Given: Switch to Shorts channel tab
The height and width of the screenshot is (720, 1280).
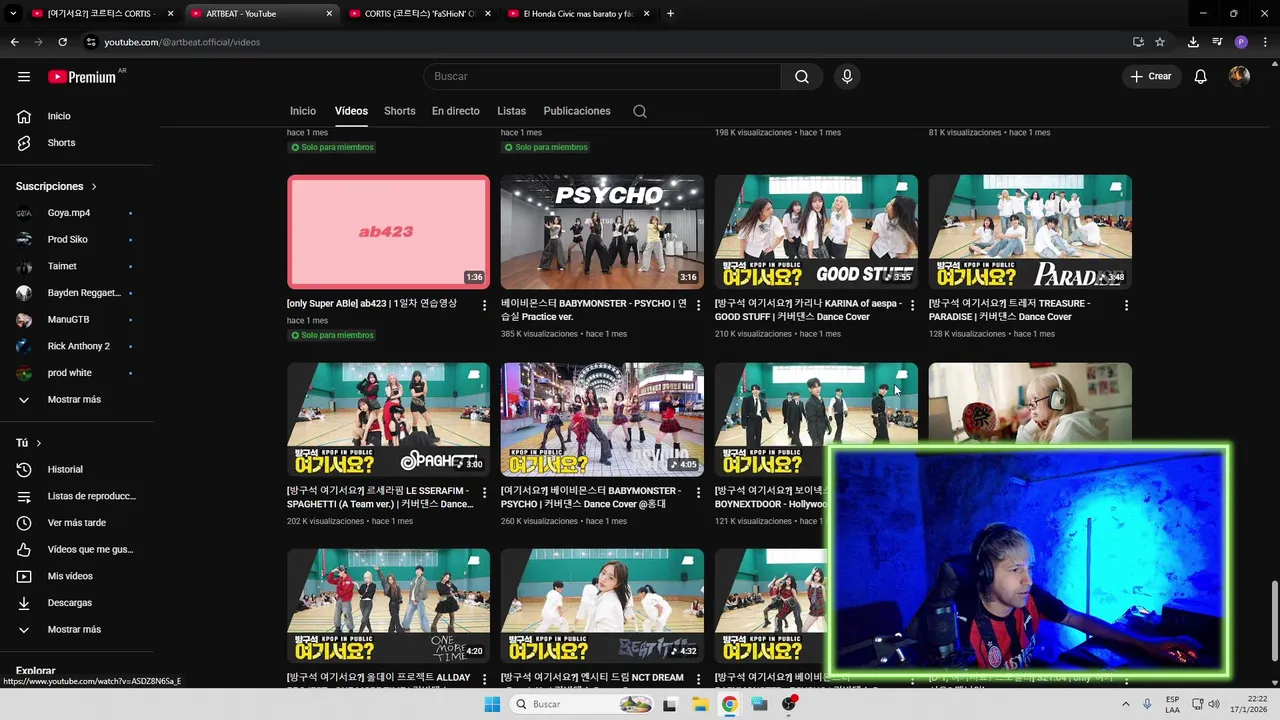Looking at the screenshot, I should pyautogui.click(x=400, y=111).
